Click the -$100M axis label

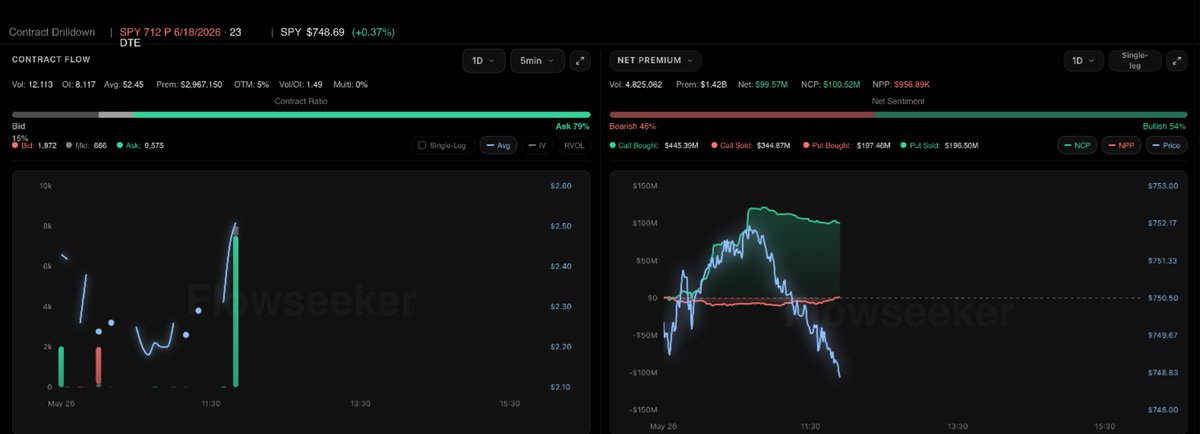pos(644,372)
